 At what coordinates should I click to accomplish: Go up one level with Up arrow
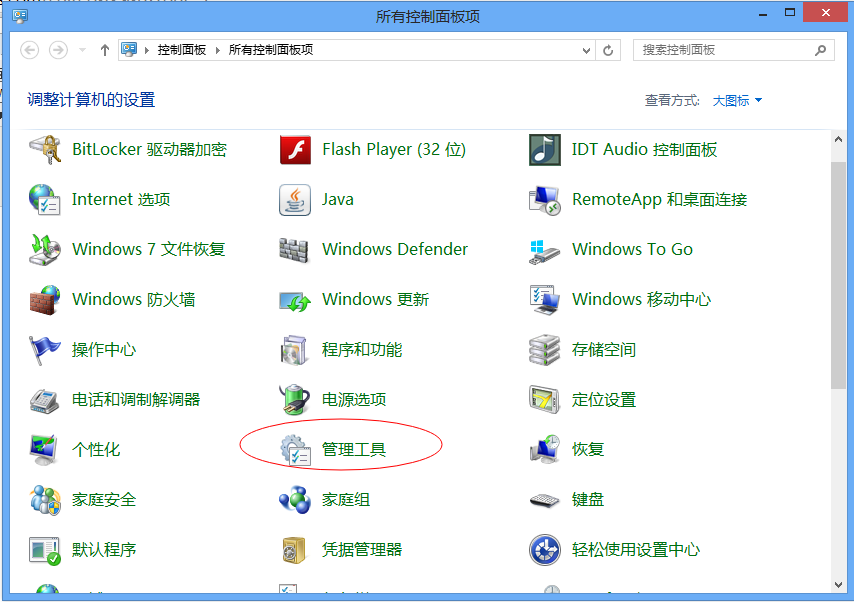[105, 50]
